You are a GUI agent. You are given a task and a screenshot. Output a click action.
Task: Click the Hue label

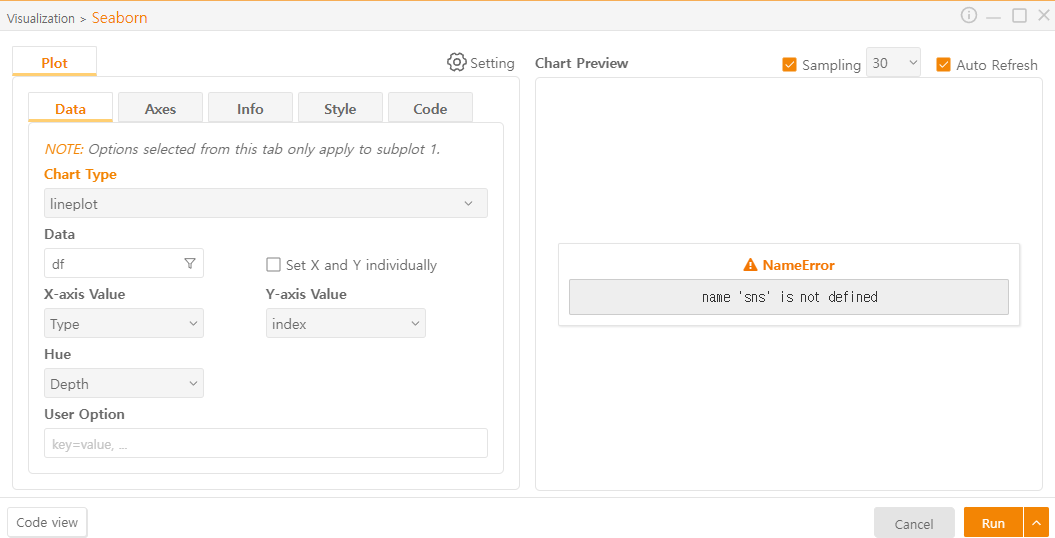[x=57, y=354]
